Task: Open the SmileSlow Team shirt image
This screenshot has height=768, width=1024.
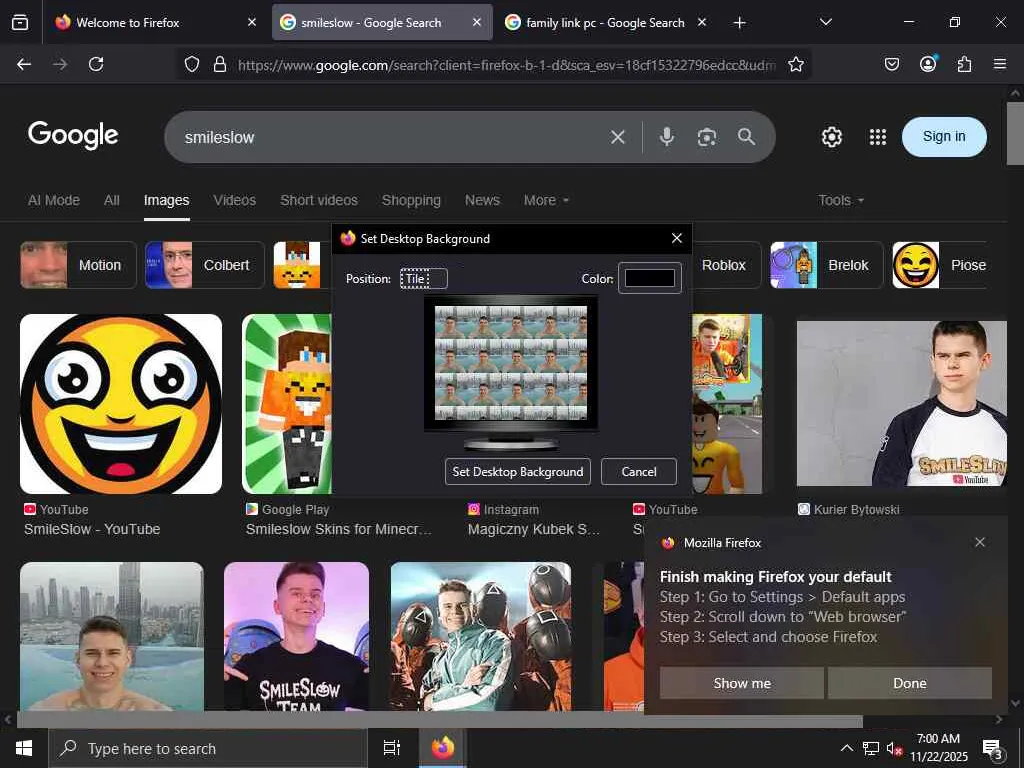Action: [x=296, y=636]
